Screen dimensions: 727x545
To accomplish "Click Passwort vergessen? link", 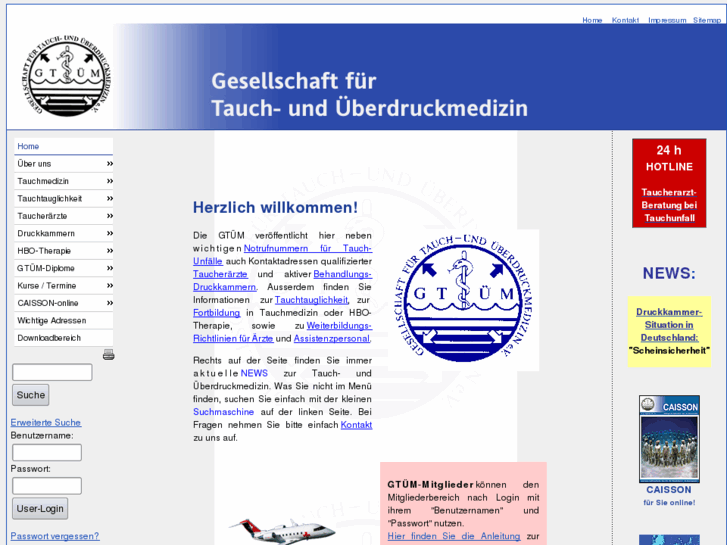I will coord(55,536).
